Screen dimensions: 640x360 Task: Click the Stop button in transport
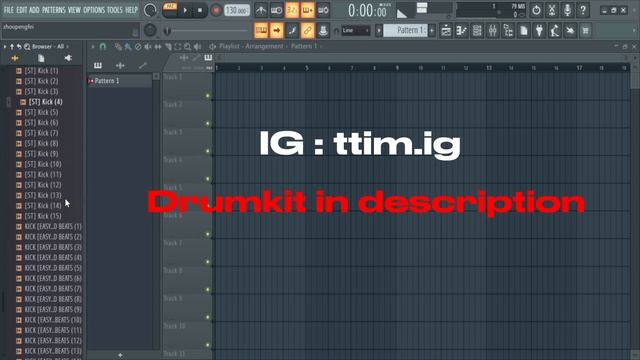pos(200,10)
